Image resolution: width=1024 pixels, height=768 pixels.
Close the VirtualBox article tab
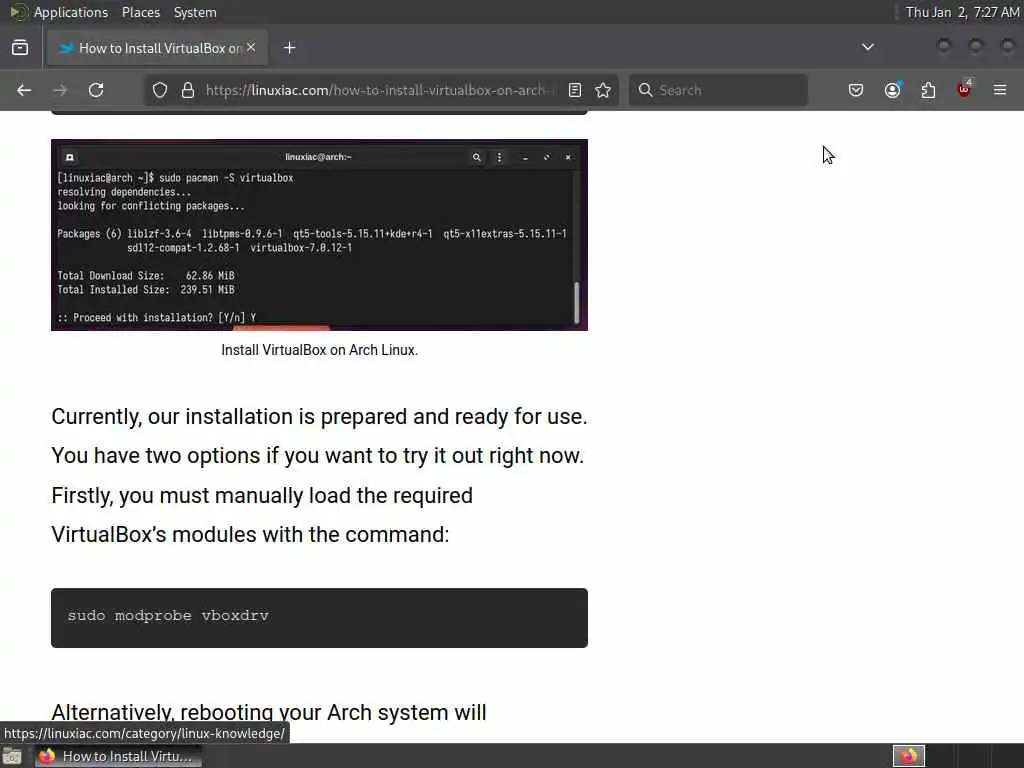point(251,48)
